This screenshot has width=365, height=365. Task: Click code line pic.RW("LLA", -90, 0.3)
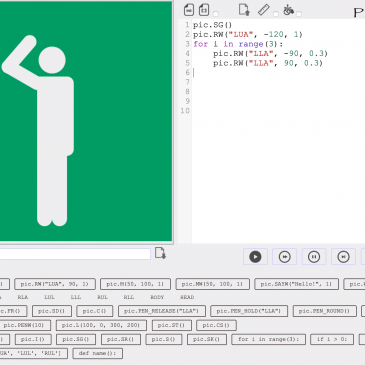[x=270, y=54]
